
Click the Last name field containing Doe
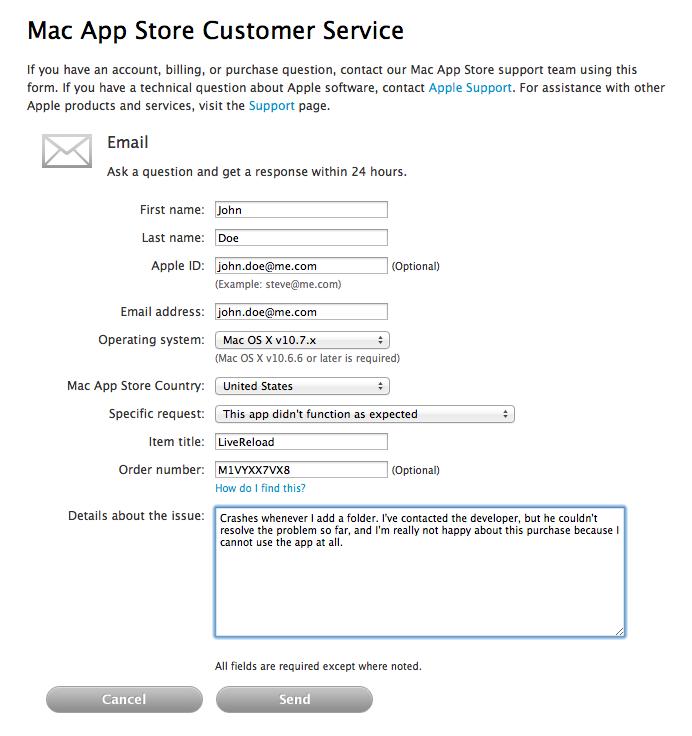click(301, 238)
